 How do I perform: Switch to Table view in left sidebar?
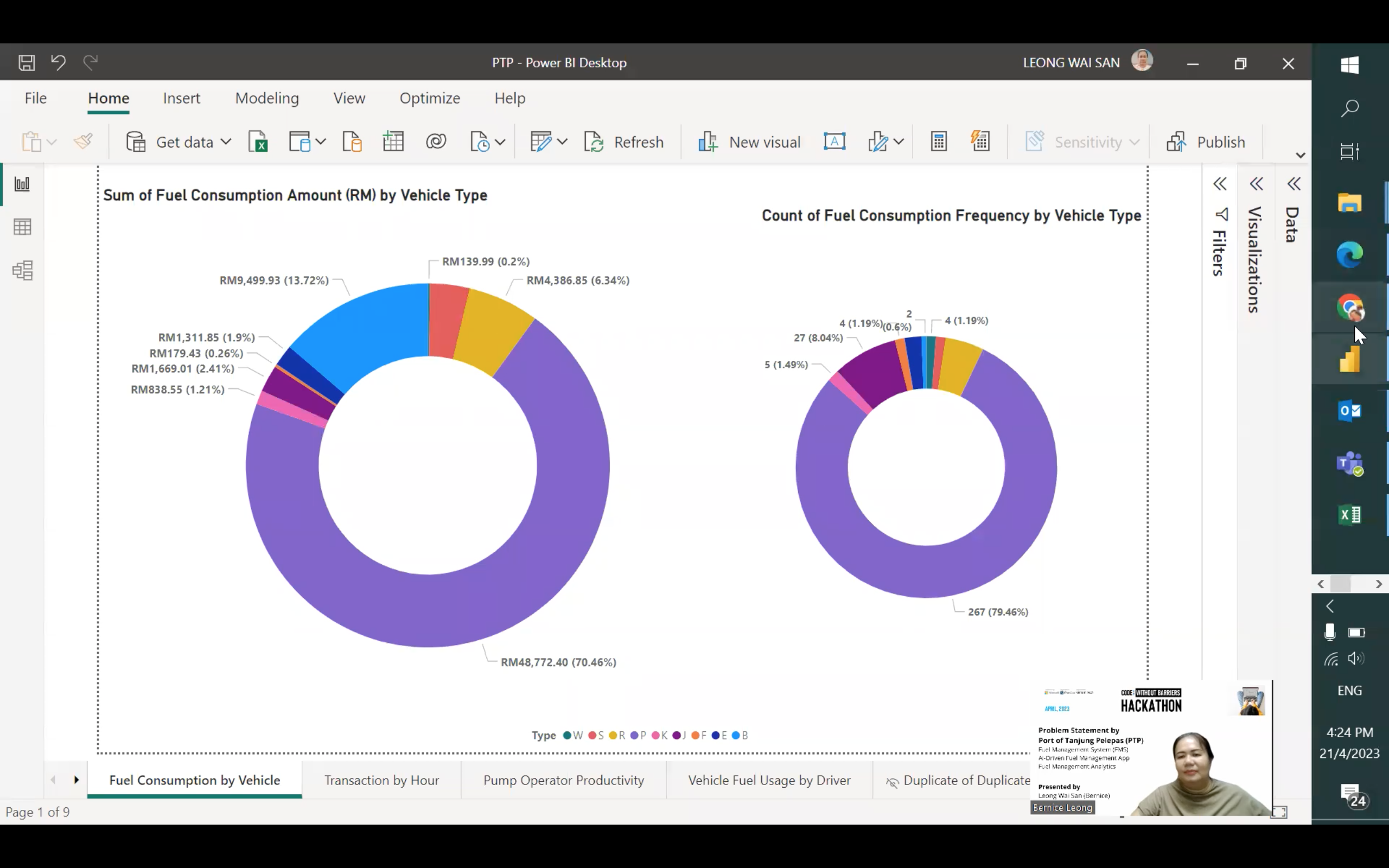tap(22, 226)
